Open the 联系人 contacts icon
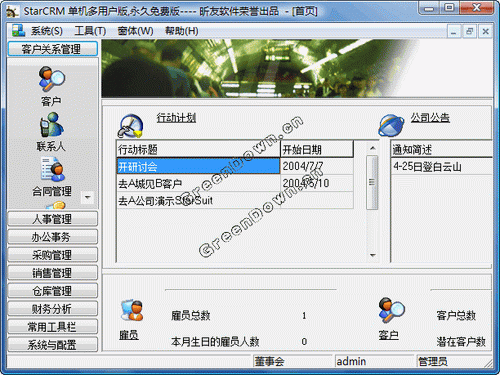Image resolution: width=500 pixels, height=375 pixels. pos(51,124)
